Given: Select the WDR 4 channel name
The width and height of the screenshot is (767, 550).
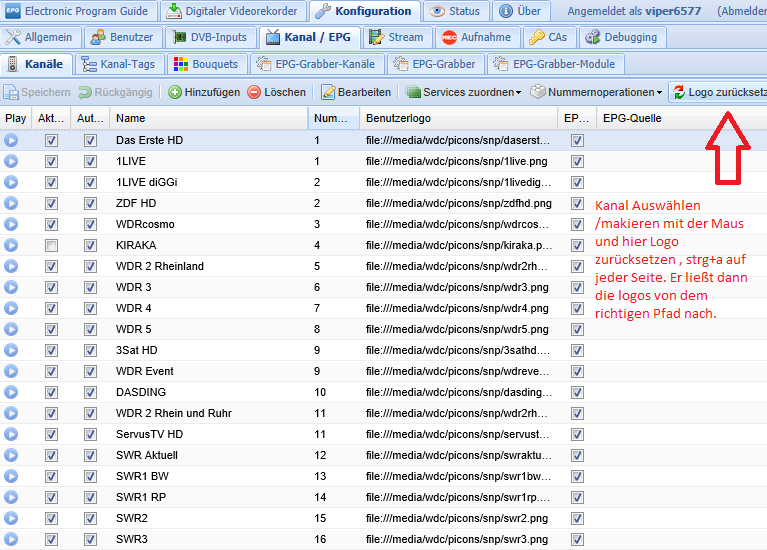Looking at the screenshot, I should click(134, 308).
